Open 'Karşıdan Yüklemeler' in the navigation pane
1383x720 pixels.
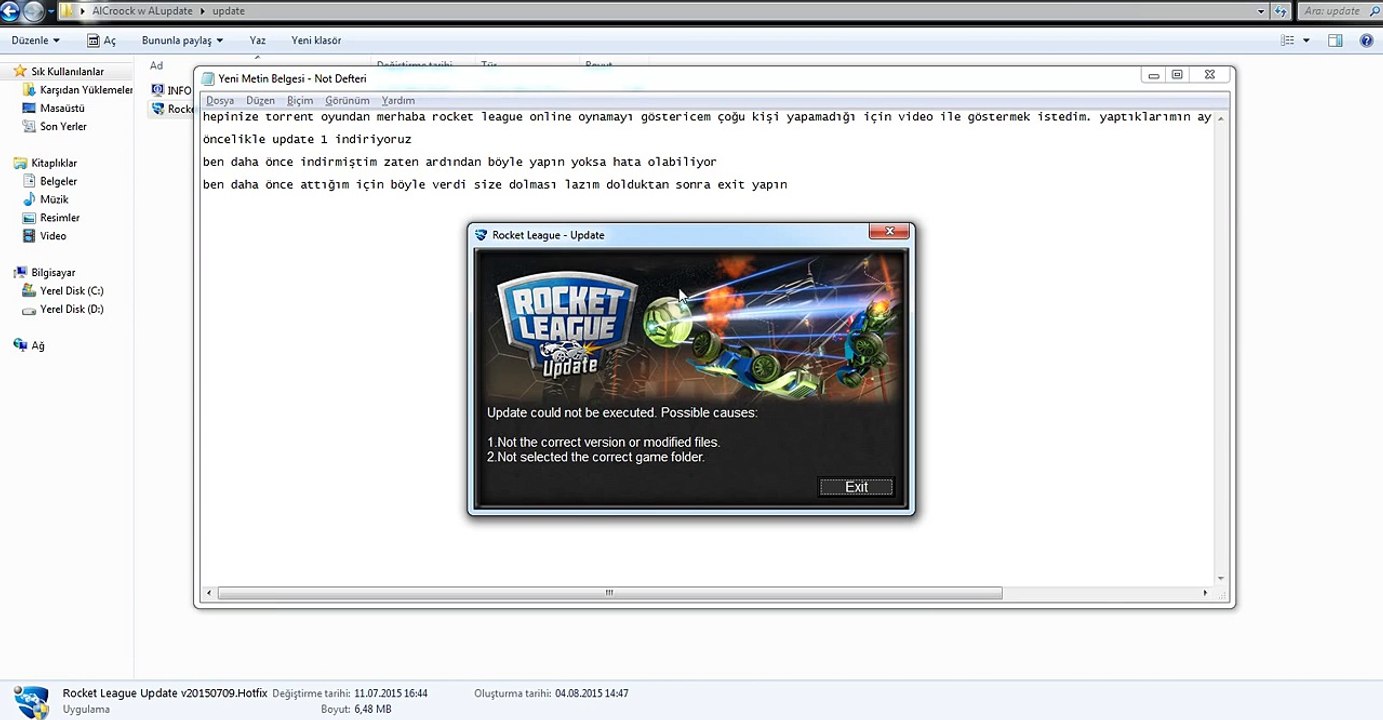(86, 90)
